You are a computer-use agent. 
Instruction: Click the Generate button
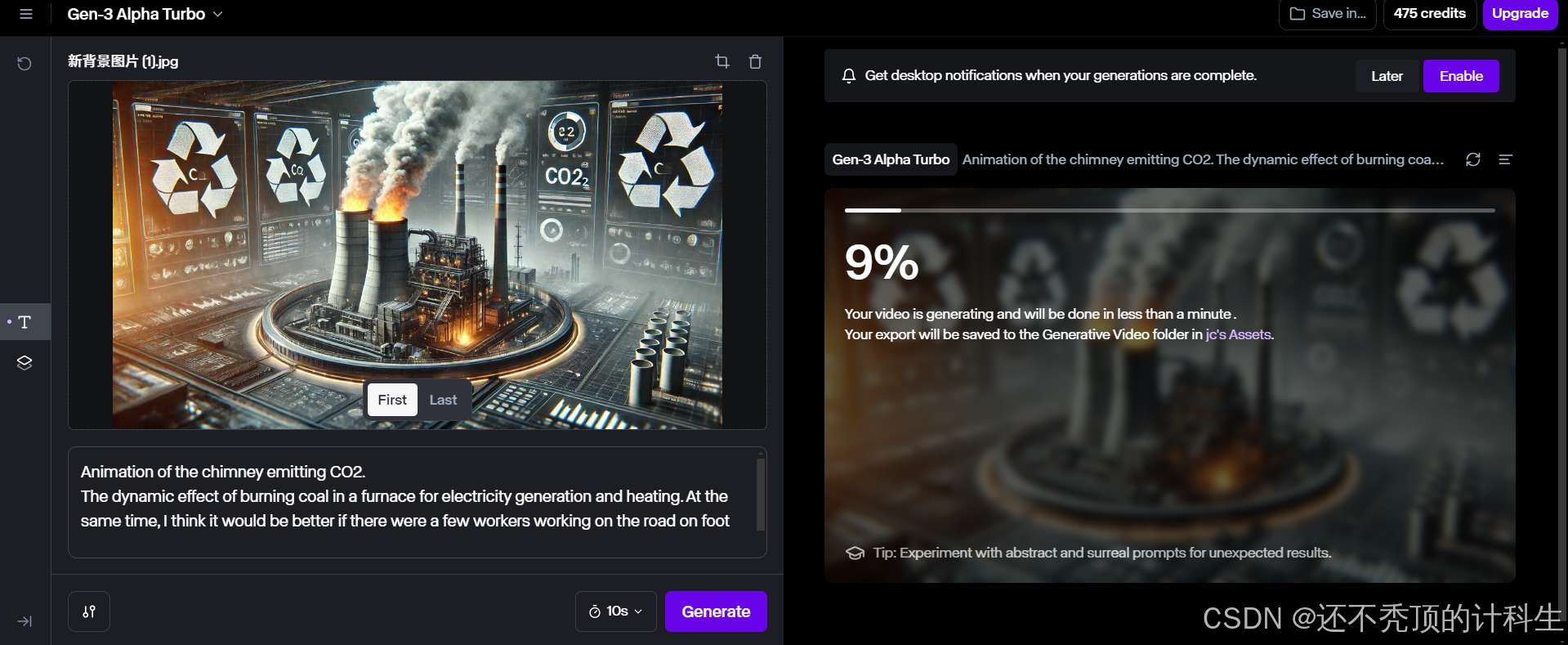tap(716, 611)
